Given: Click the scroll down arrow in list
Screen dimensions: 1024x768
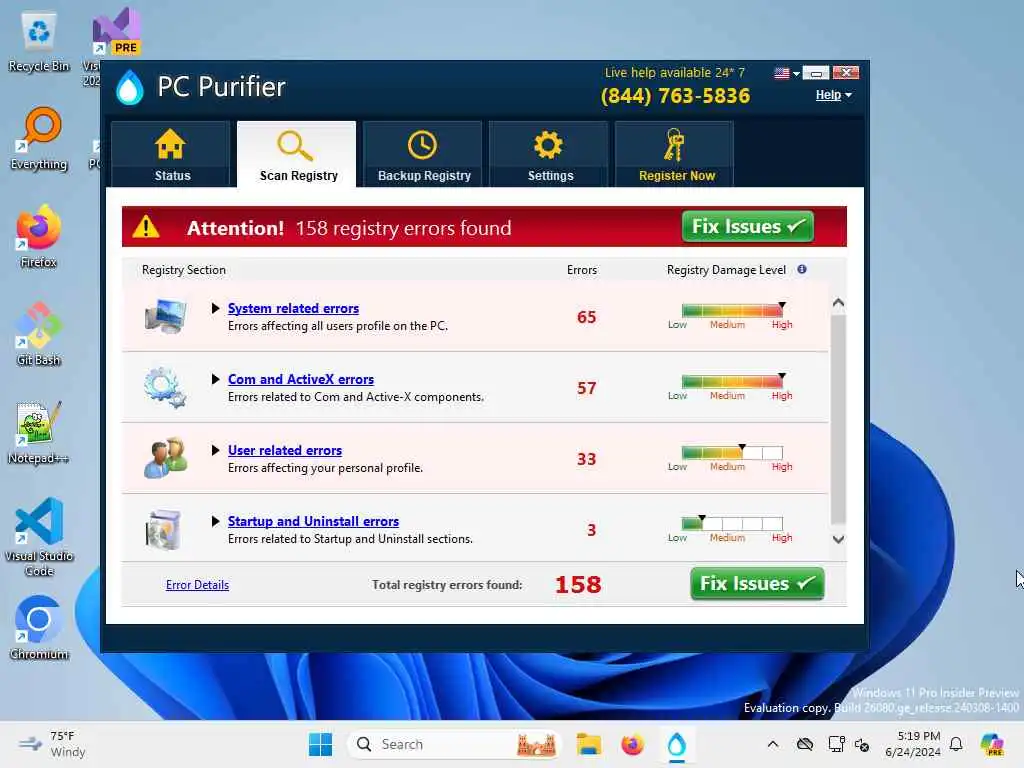Looking at the screenshot, I should (839, 539).
